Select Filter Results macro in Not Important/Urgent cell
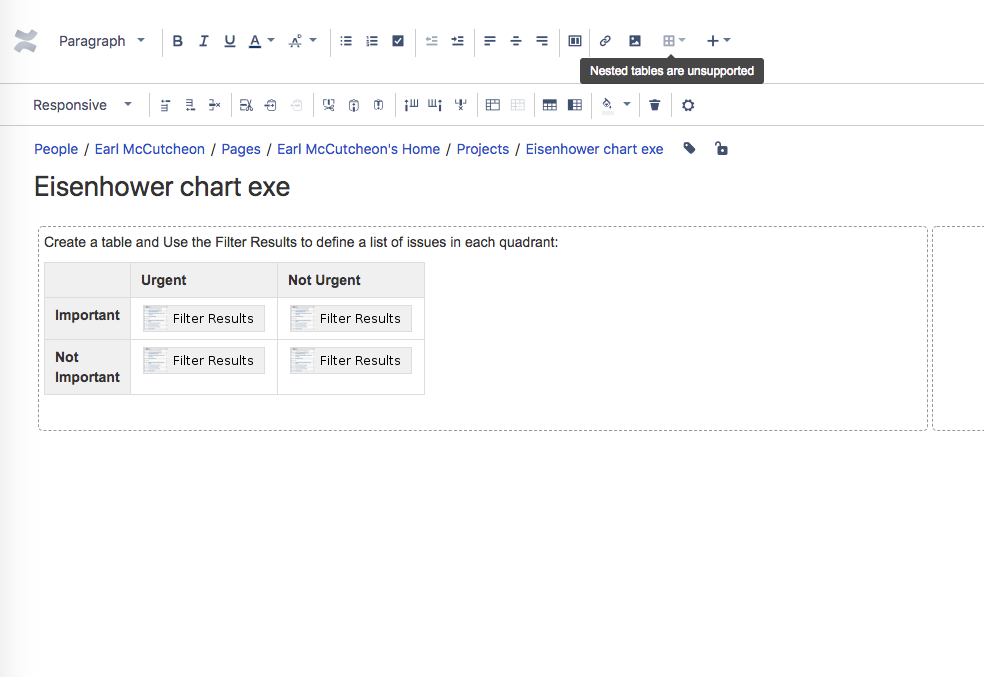This screenshot has height=677, width=984. (x=203, y=360)
